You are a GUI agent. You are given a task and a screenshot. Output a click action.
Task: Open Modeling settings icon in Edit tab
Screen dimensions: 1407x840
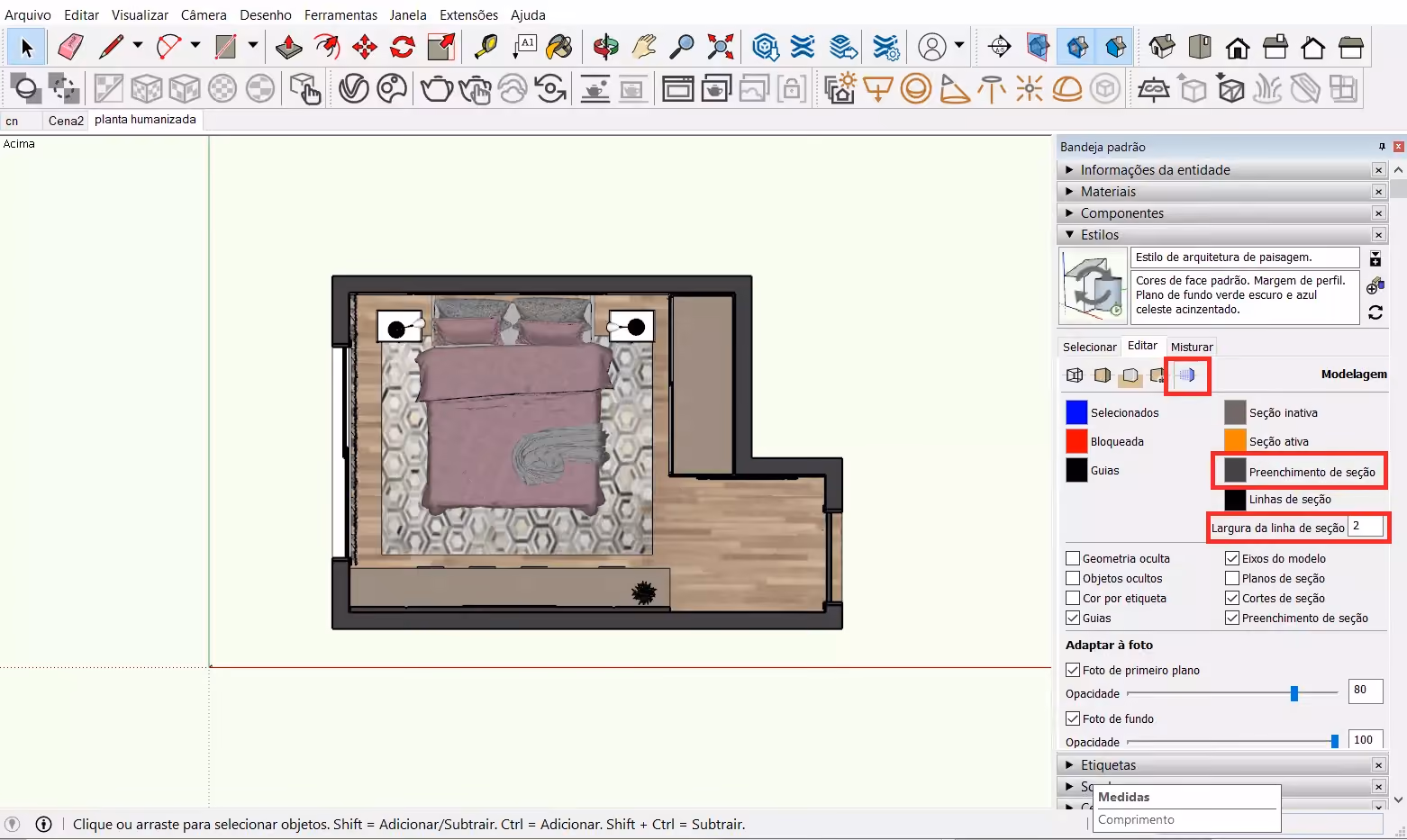coord(1187,375)
